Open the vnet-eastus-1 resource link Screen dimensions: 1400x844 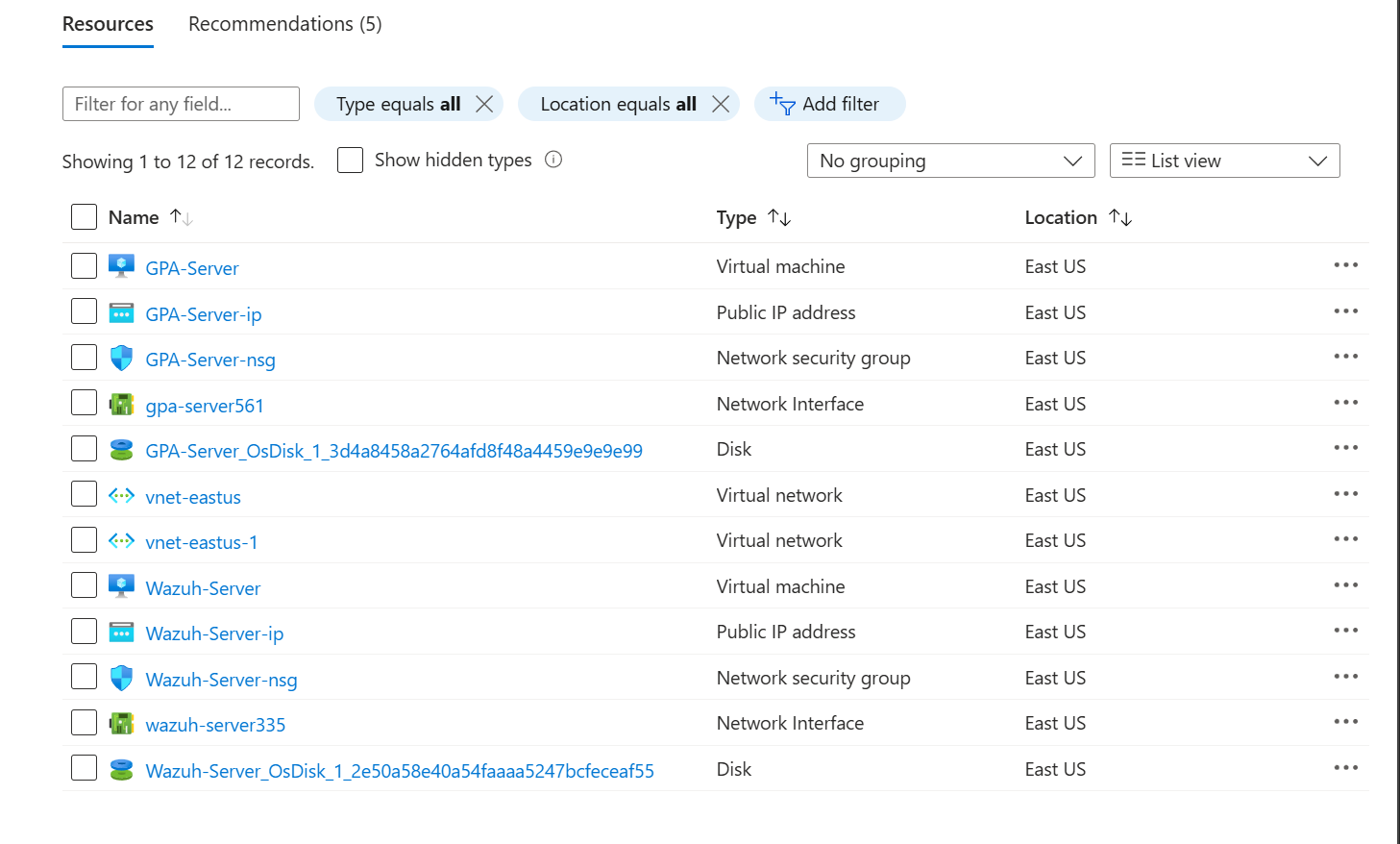[202, 542]
